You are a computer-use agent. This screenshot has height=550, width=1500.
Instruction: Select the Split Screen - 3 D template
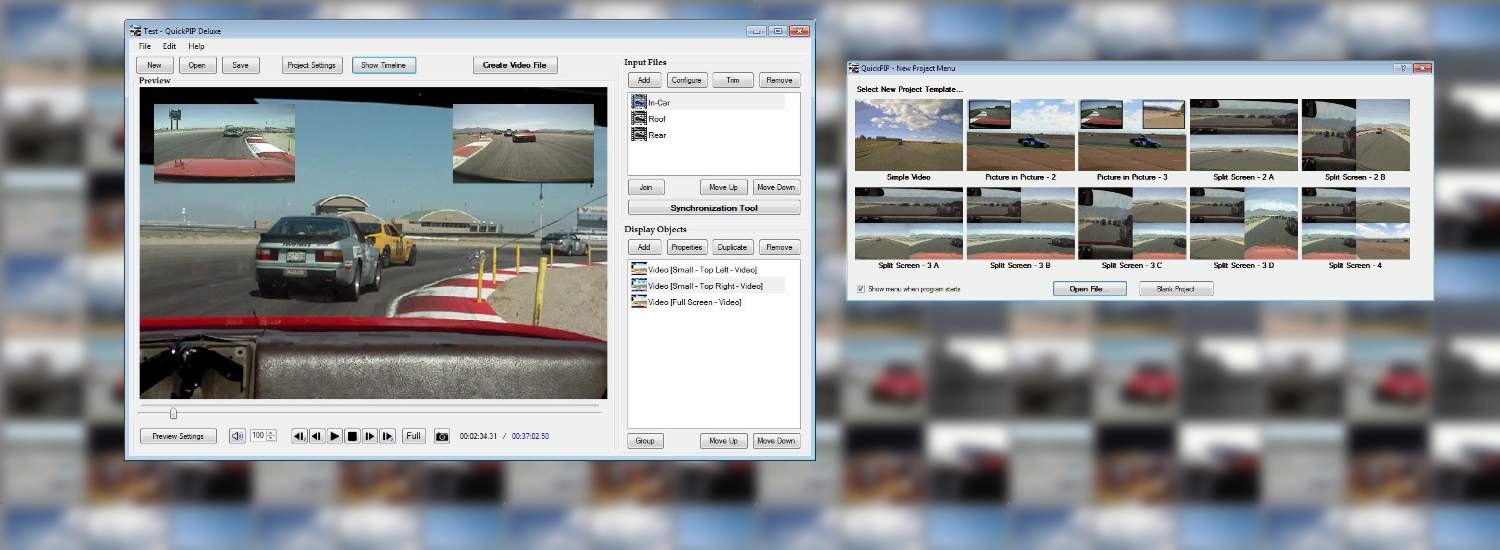pos(1244,224)
